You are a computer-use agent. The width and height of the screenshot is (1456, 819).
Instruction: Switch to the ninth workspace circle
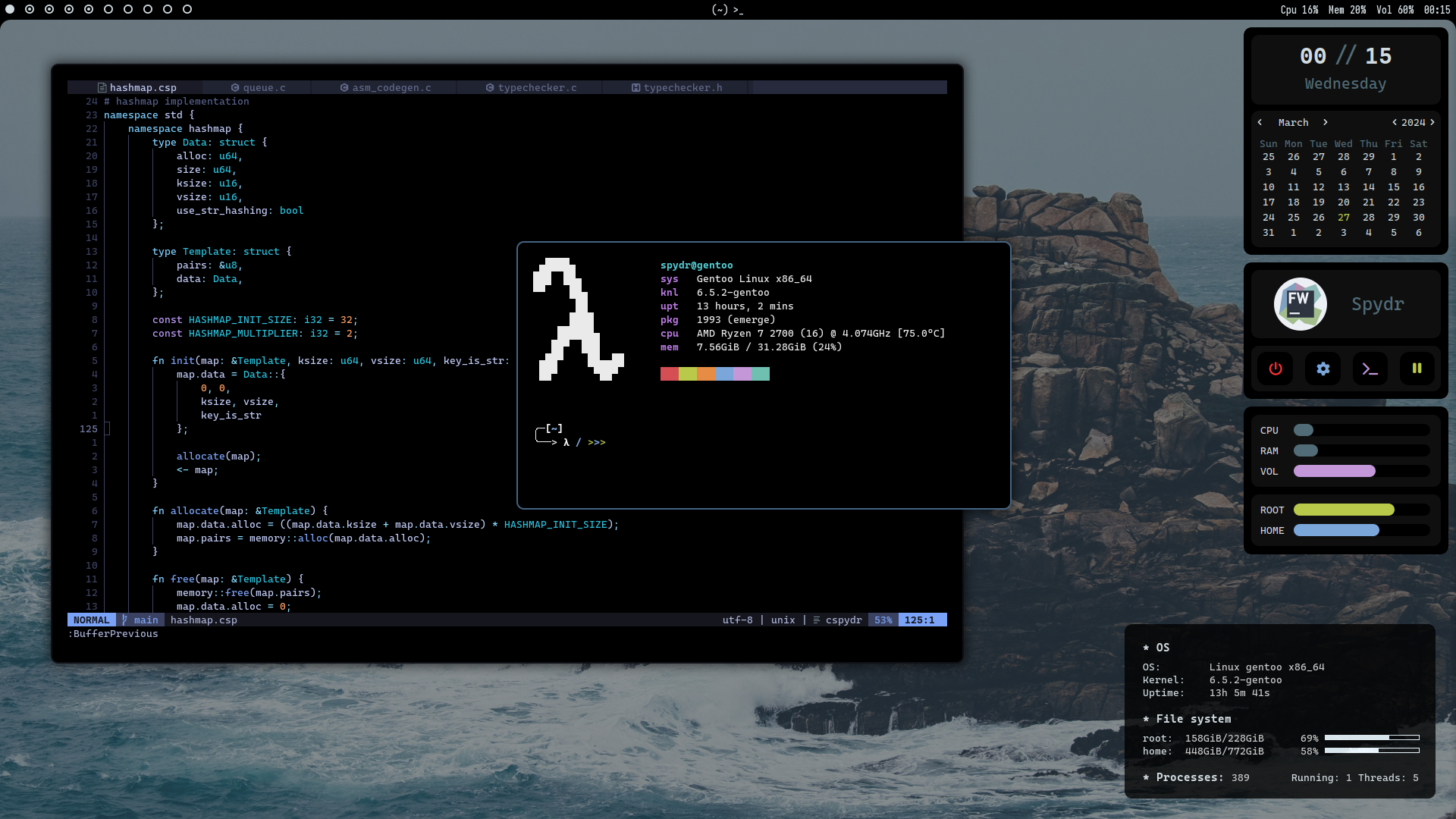pyautogui.click(x=168, y=9)
